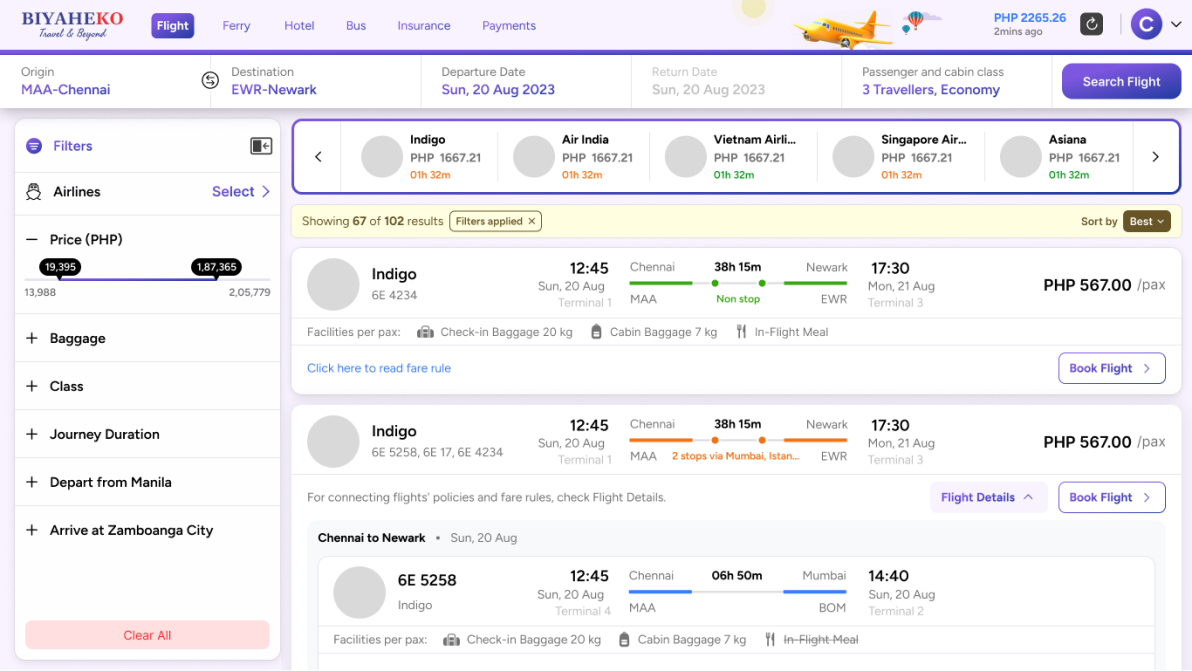The height and width of the screenshot is (671, 1192).
Task: Expand the Journey Duration filter
Action: pyautogui.click(x=32, y=435)
